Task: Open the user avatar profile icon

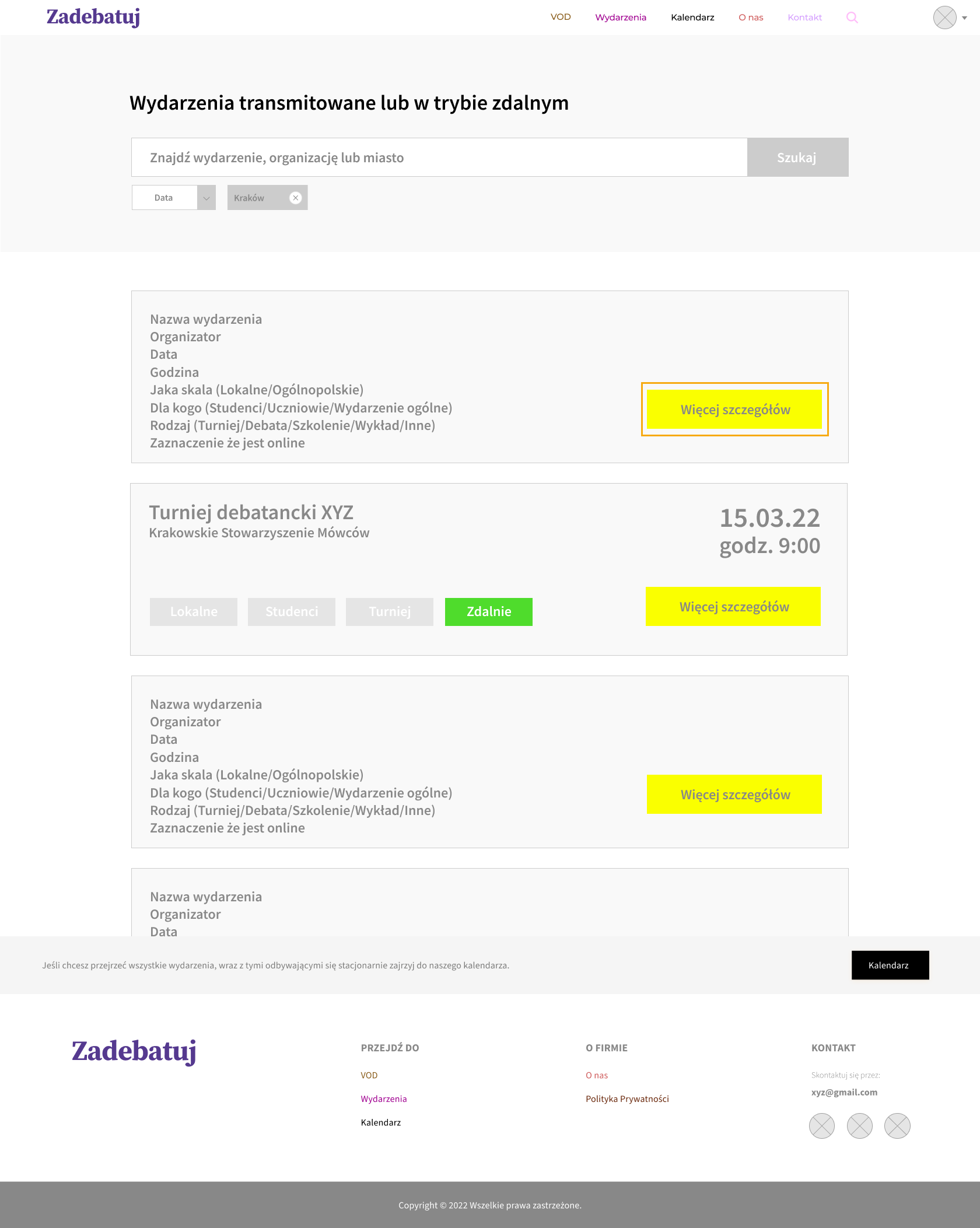Action: [x=944, y=18]
